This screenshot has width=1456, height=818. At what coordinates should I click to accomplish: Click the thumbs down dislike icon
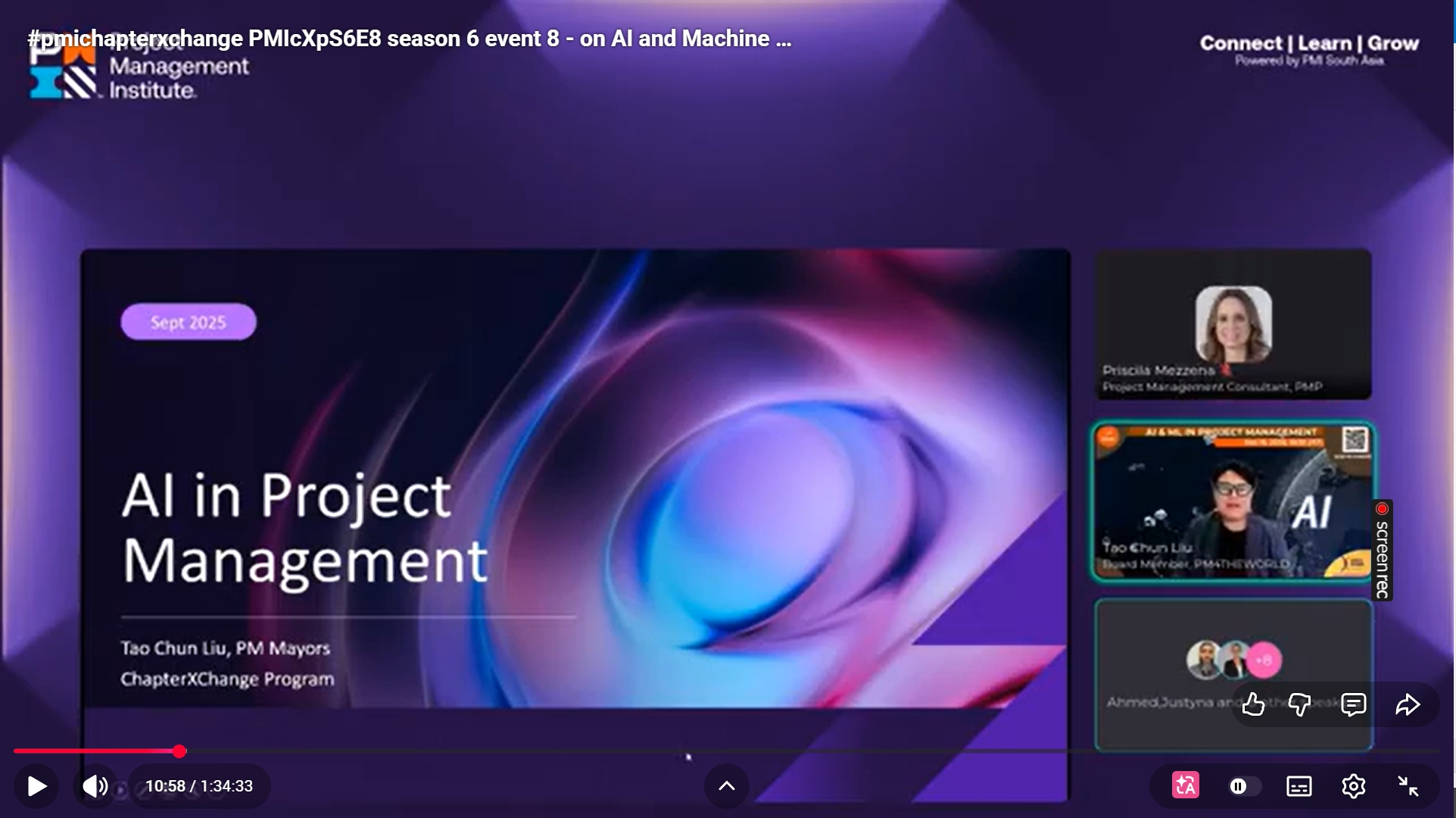coord(1299,705)
